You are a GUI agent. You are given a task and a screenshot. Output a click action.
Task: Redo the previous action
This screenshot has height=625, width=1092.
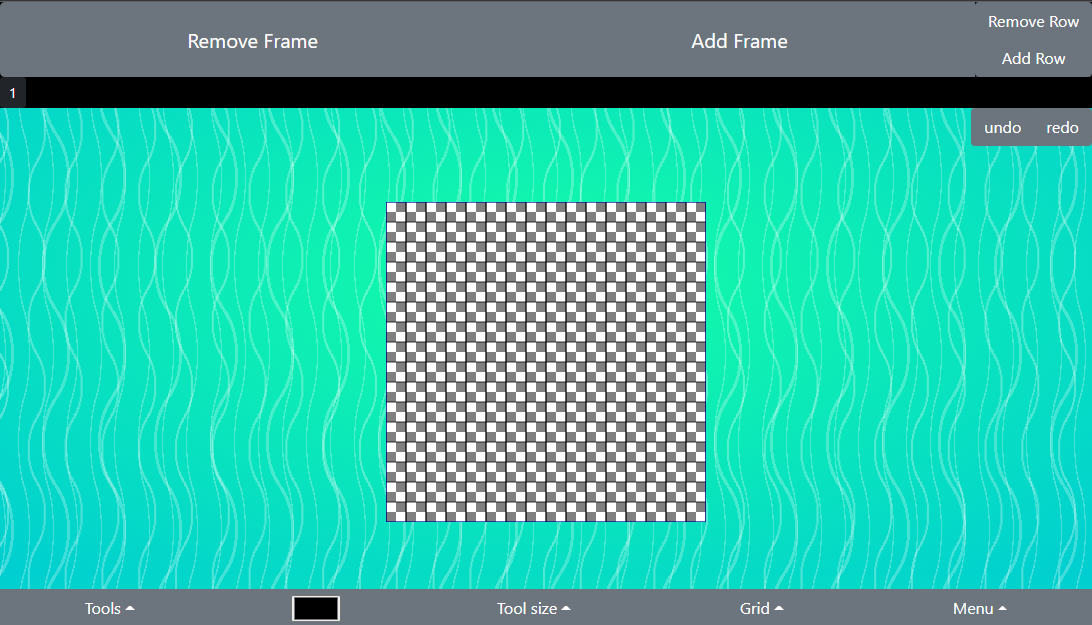1062,128
